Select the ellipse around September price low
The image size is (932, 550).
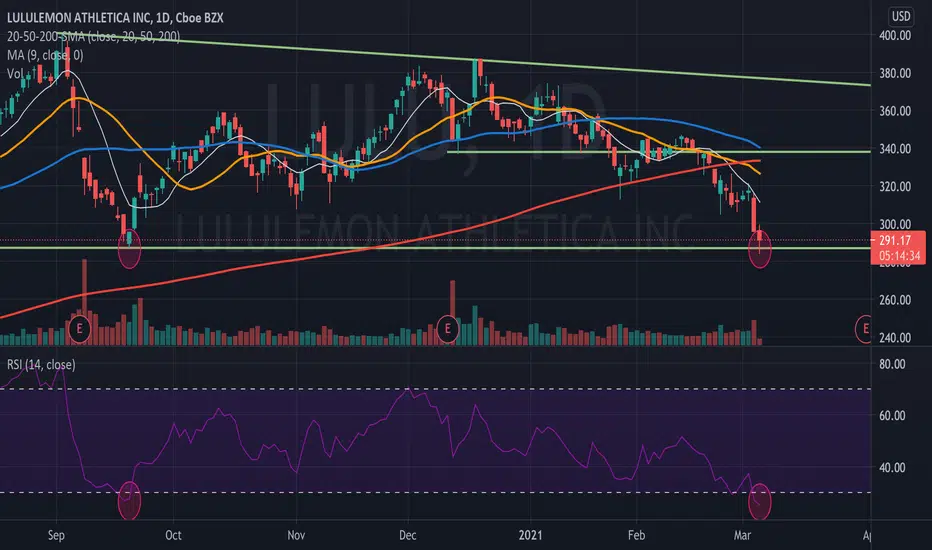(x=130, y=249)
